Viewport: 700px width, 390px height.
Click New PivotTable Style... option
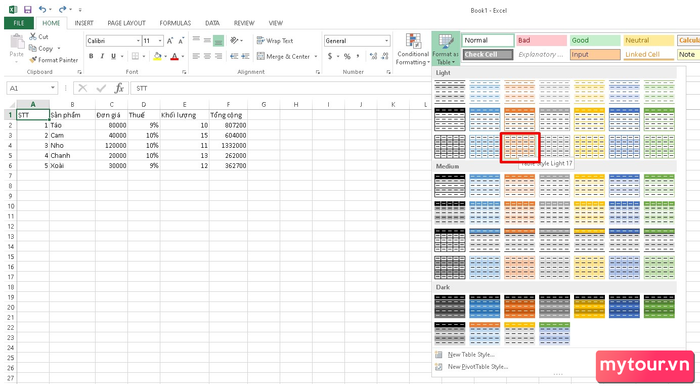478,367
